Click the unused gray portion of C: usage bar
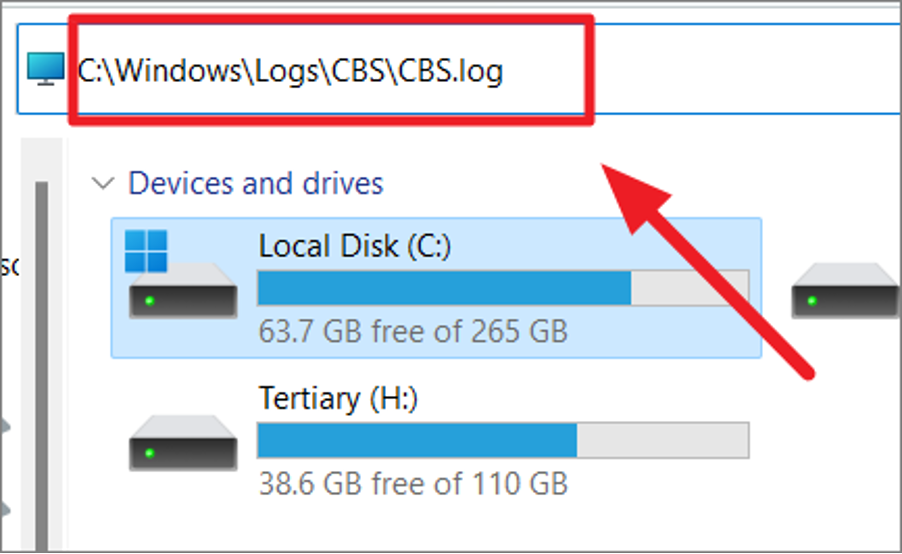 click(690, 287)
